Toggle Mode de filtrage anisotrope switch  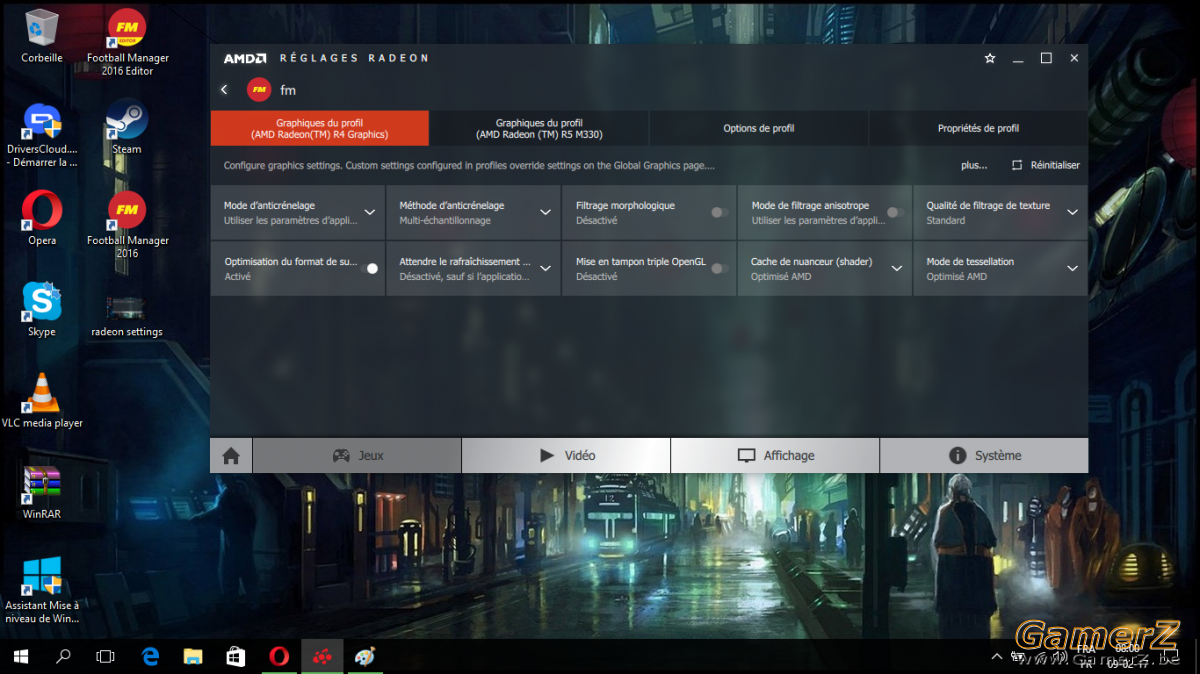[895, 212]
